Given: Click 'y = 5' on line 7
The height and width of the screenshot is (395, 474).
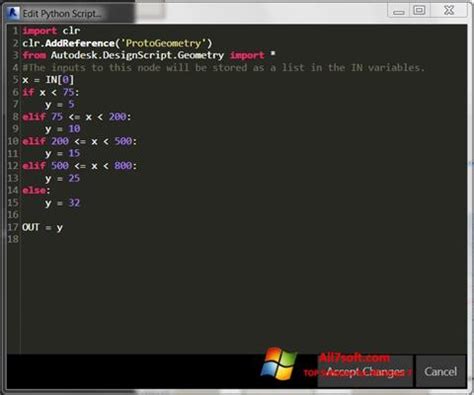Looking at the screenshot, I should [x=60, y=104].
